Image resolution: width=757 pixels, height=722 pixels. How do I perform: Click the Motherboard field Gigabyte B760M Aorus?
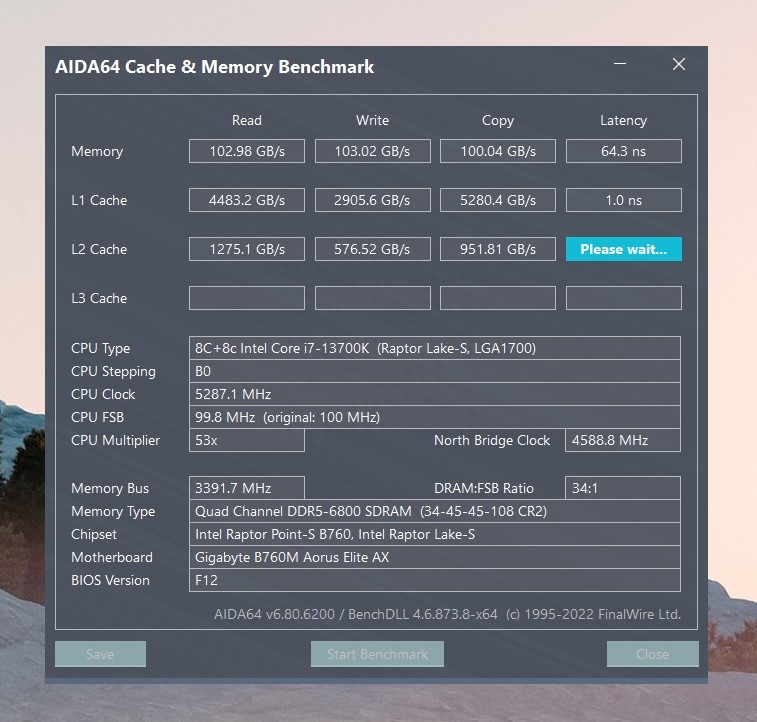point(435,557)
